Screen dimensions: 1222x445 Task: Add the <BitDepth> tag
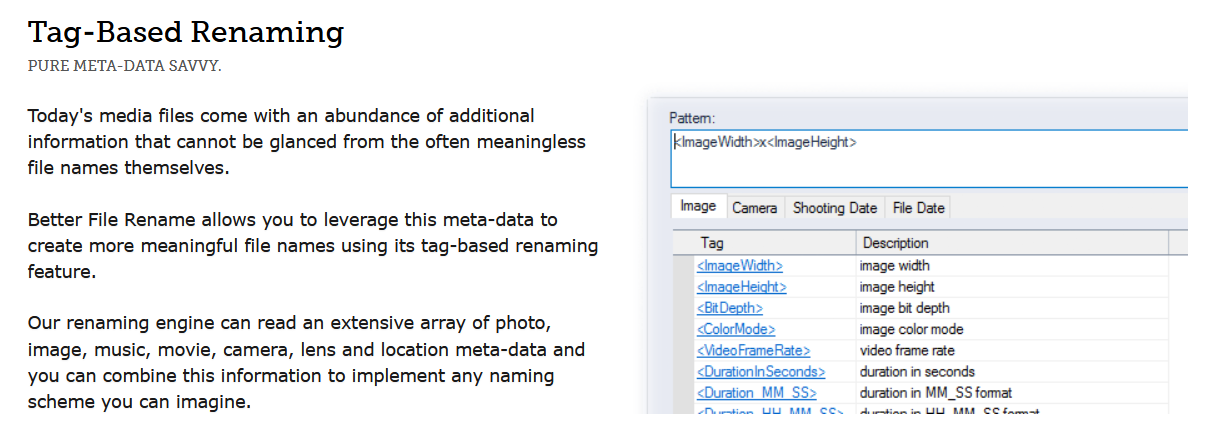pos(730,308)
